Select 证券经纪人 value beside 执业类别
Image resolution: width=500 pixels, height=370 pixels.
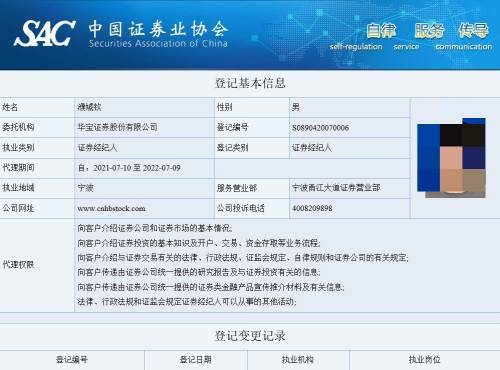[x=97, y=148]
